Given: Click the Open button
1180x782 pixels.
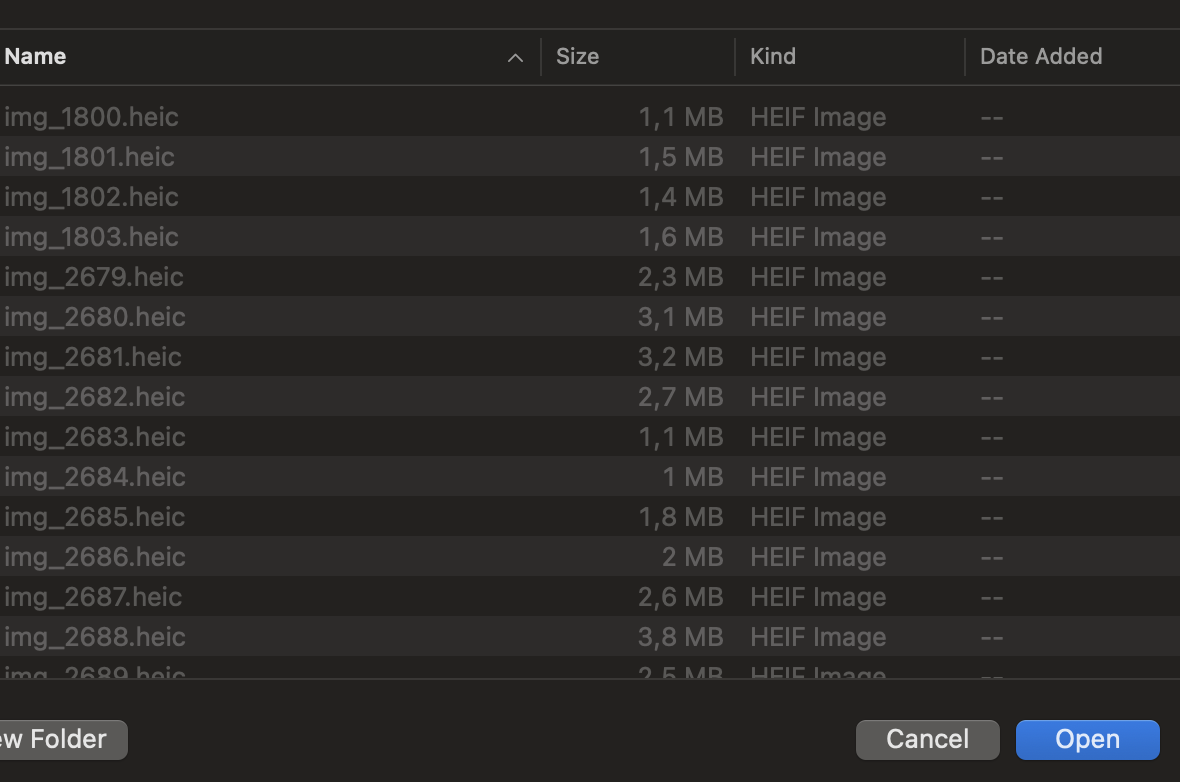Looking at the screenshot, I should click(x=1087, y=740).
